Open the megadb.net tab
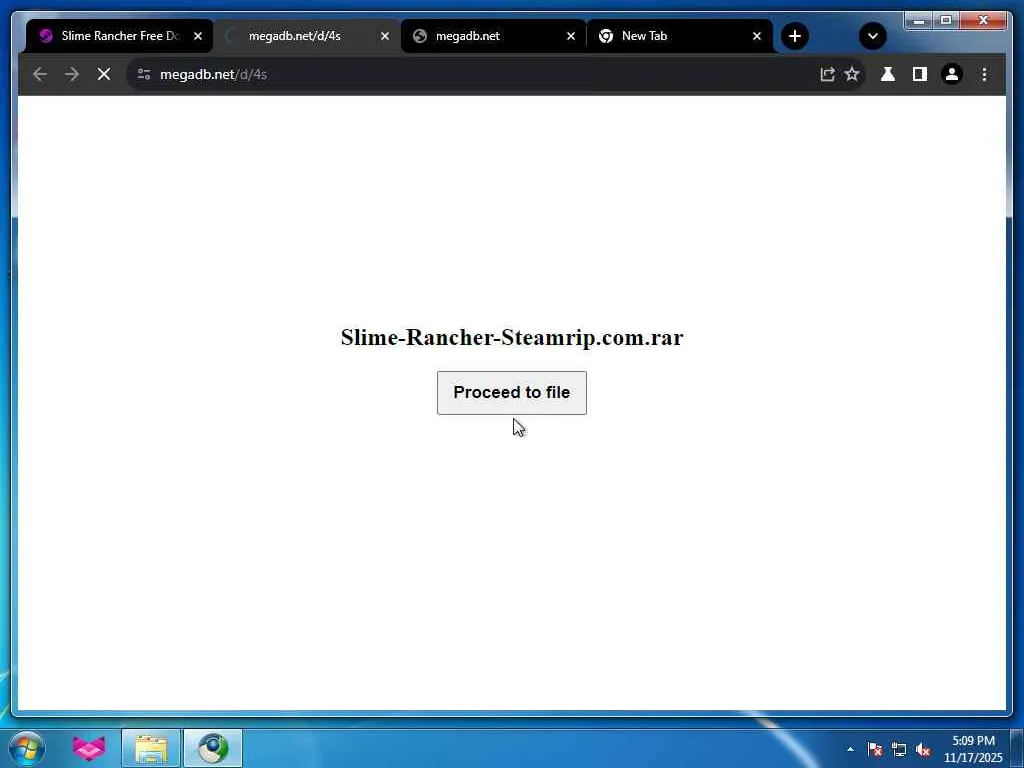This screenshot has width=1024, height=768. coord(492,36)
